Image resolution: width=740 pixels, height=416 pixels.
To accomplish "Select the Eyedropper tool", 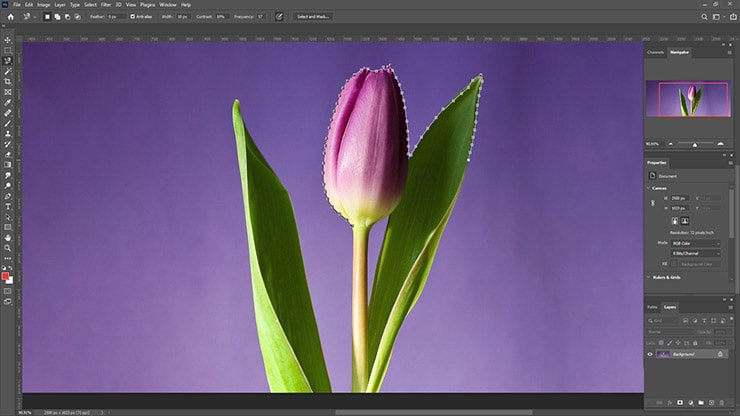I will [x=8, y=102].
